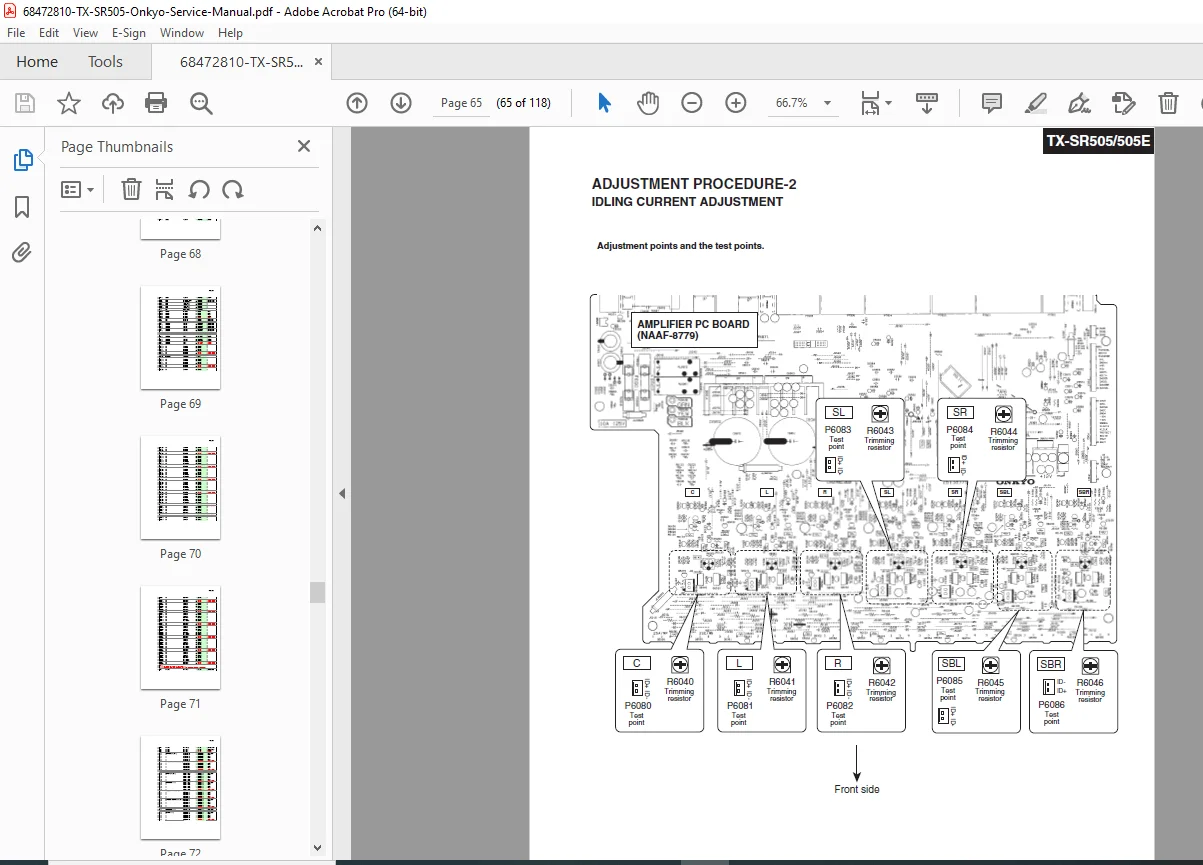
Task: Open the Bookmarks sidebar panel
Action: click(x=22, y=206)
